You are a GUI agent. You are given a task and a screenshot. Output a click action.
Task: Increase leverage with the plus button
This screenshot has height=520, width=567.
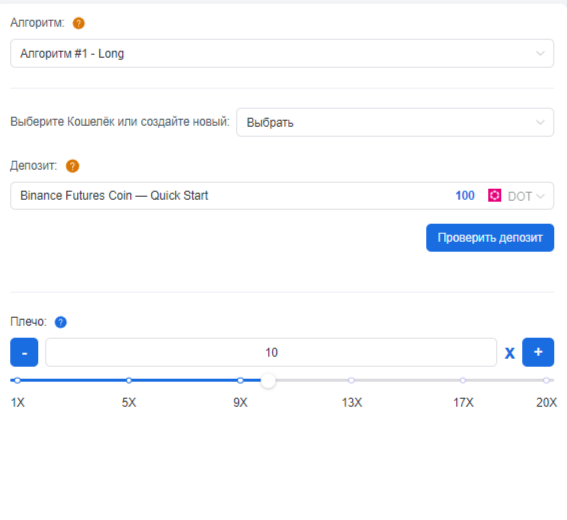[538, 352]
